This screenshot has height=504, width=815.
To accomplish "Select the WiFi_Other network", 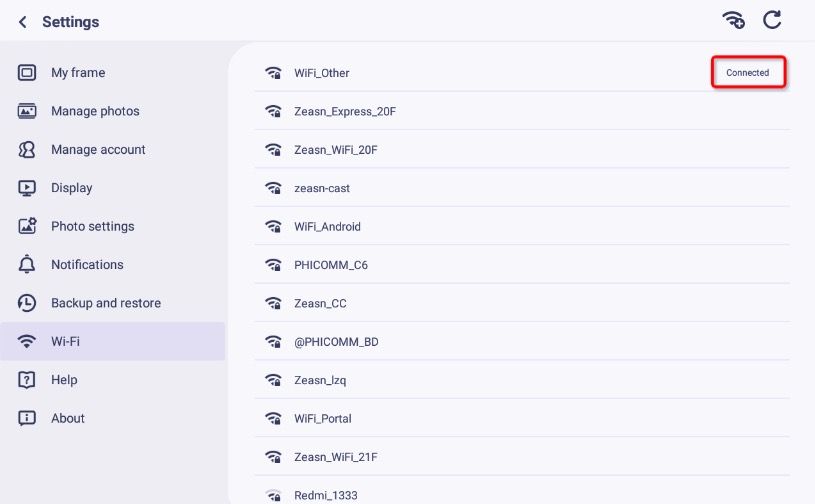I will pyautogui.click(x=522, y=73).
